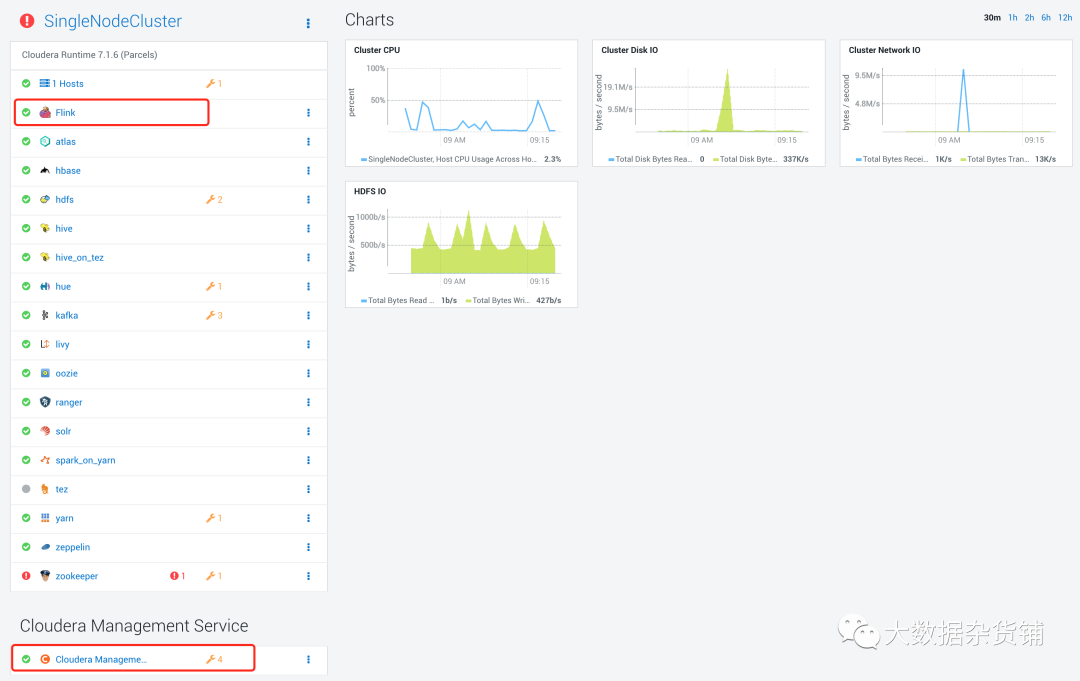Click the wrench icon next to Cloudera Management Service
Viewport: 1080px width, 681px height.
[x=211, y=660]
